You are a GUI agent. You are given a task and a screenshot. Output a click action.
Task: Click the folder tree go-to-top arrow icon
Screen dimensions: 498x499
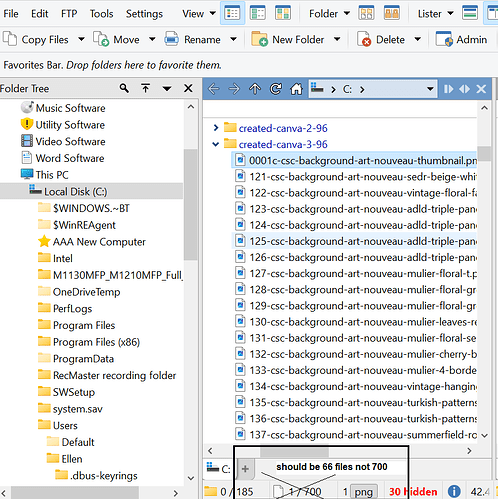point(145,88)
